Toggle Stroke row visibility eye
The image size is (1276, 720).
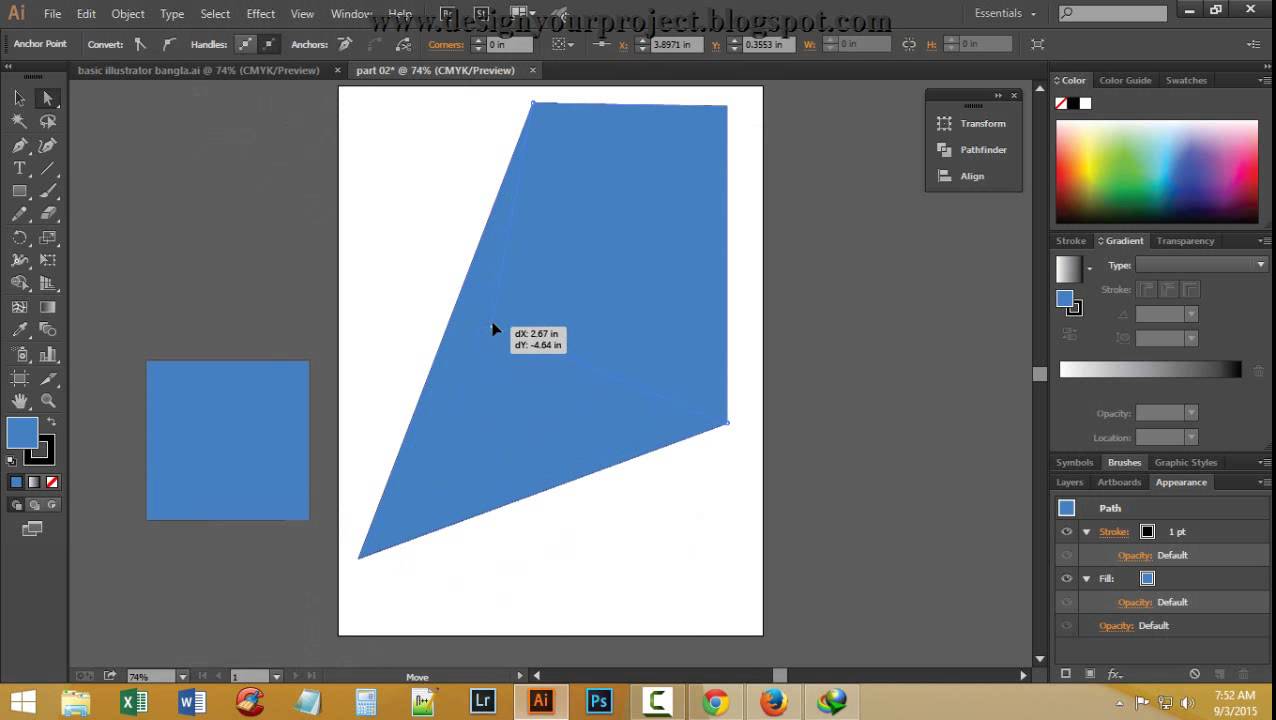coord(1066,532)
